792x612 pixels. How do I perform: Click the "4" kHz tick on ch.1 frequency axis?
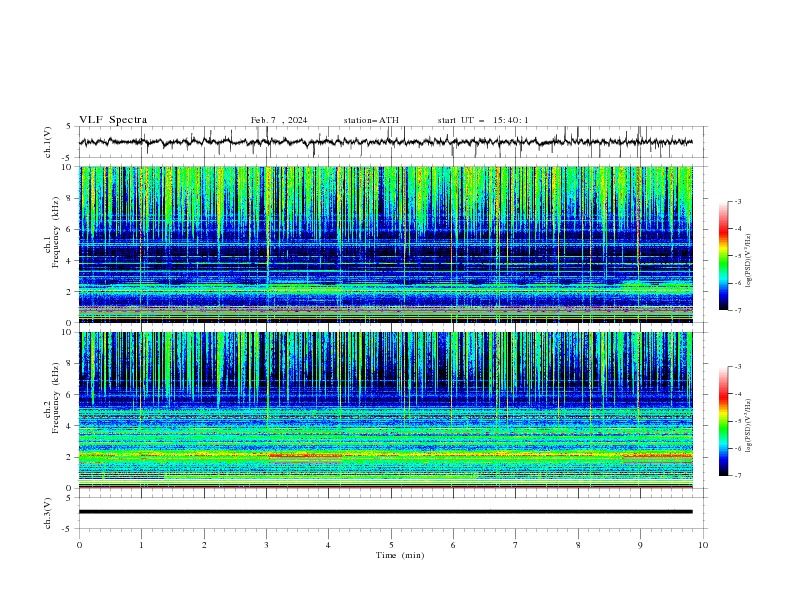71,261
